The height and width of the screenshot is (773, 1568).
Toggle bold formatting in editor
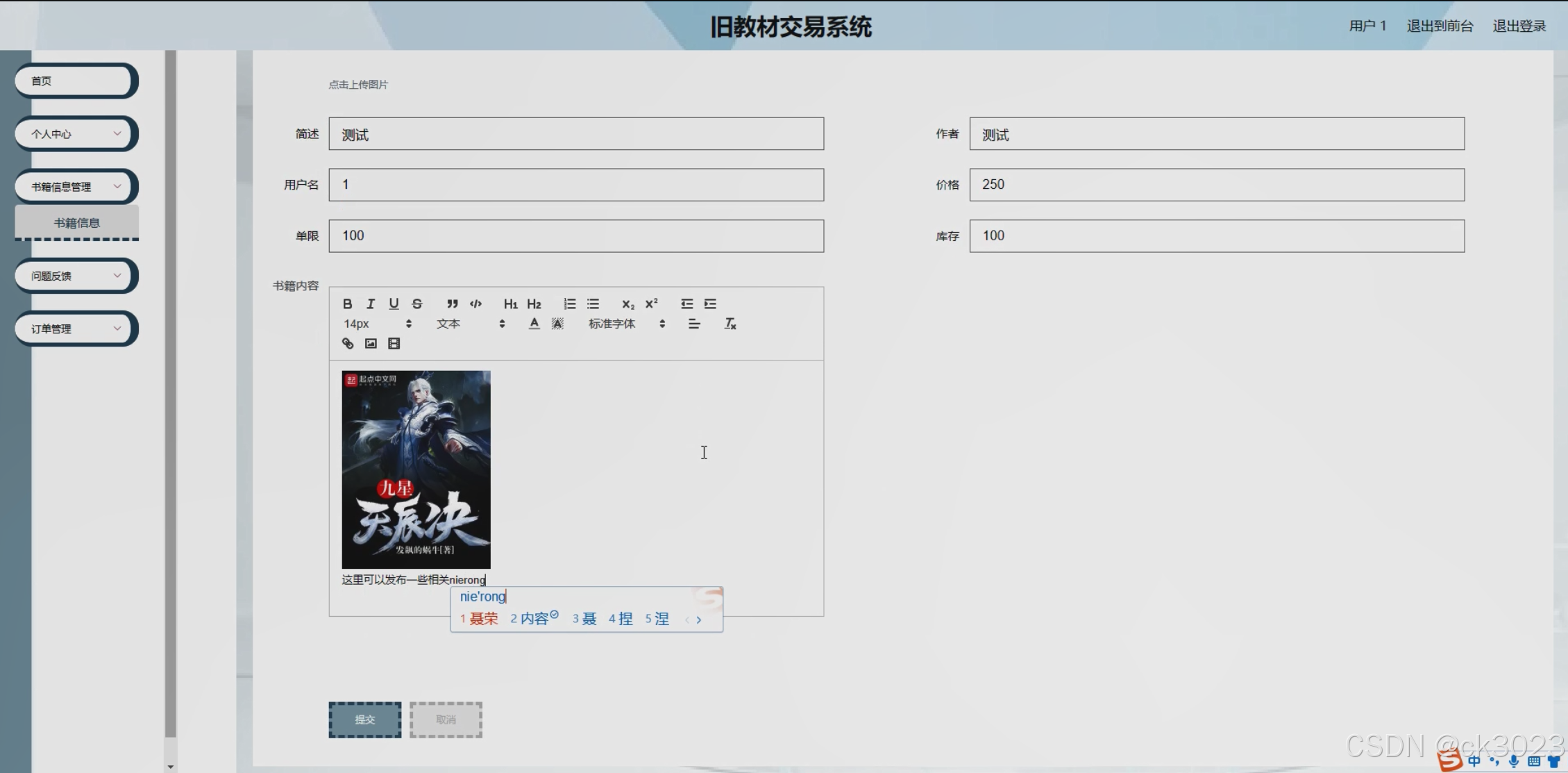348,304
